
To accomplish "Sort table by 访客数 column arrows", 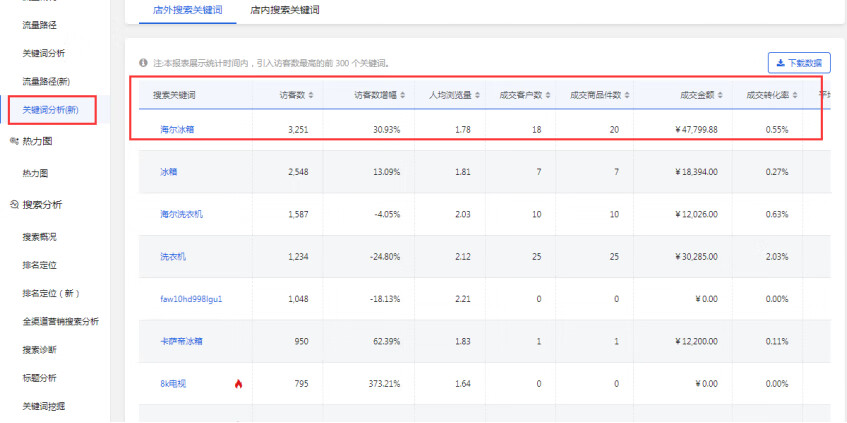I will coord(311,96).
